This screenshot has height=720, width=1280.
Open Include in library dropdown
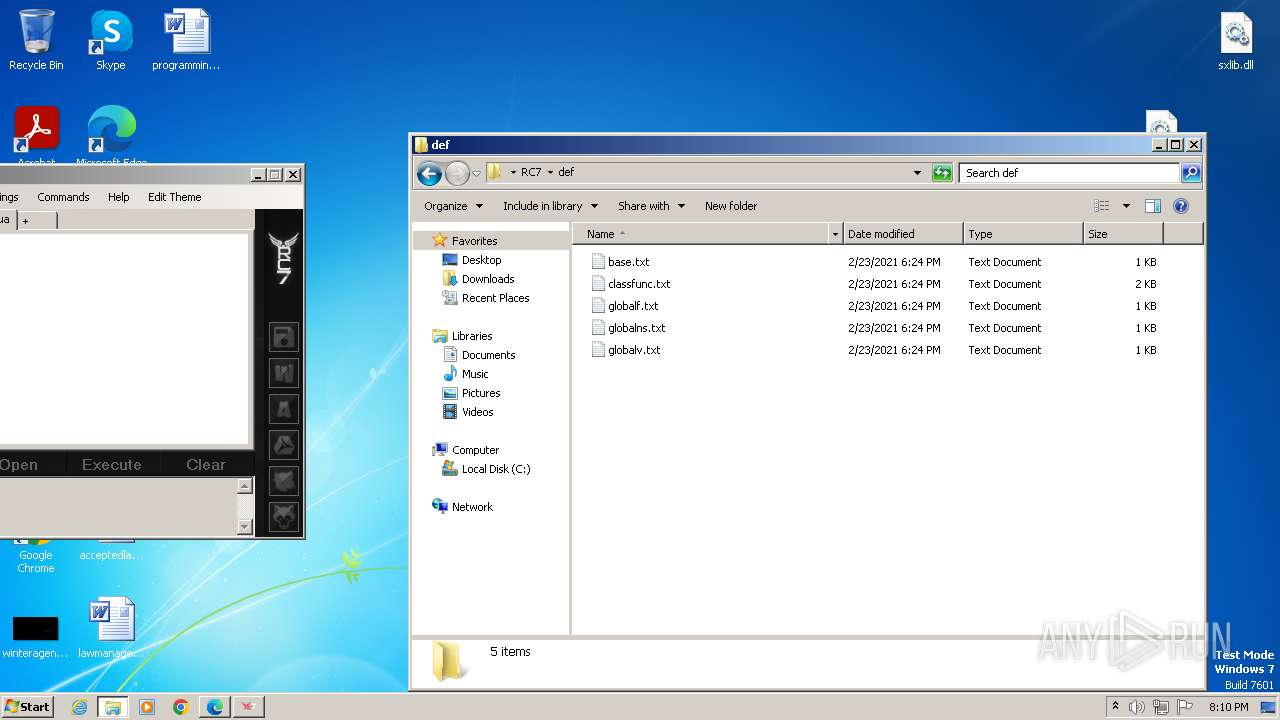(x=550, y=206)
